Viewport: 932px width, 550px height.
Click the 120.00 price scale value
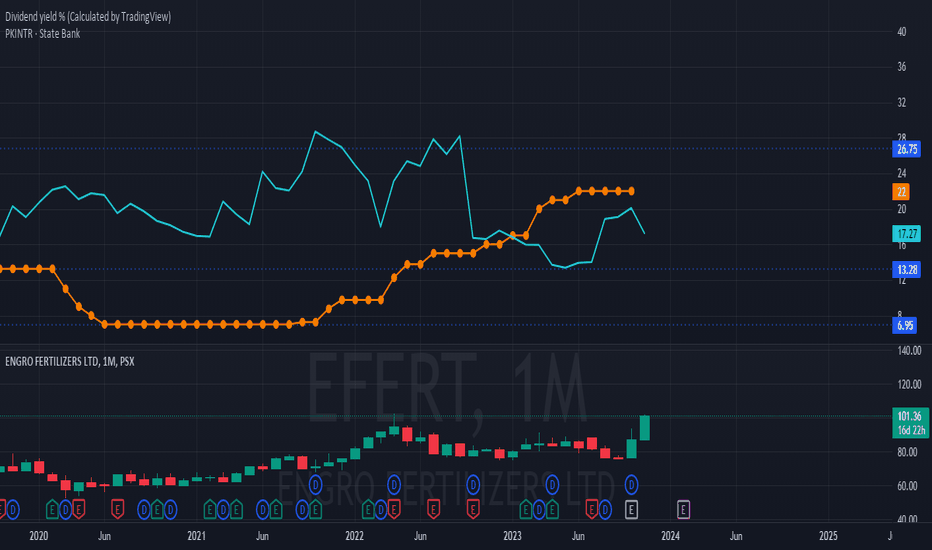pyautogui.click(x=909, y=384)
